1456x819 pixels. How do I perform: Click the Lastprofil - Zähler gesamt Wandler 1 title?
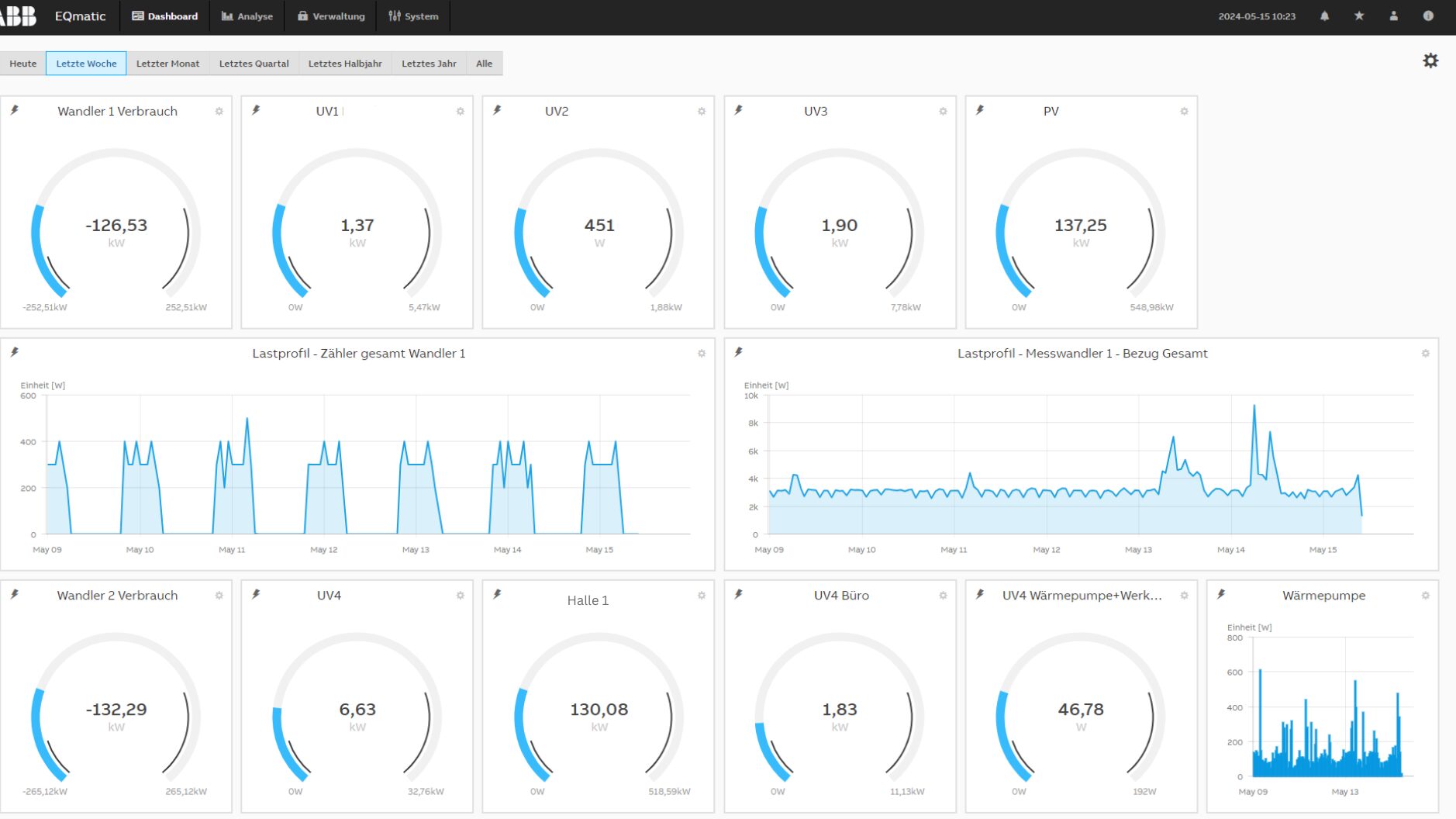359,353
